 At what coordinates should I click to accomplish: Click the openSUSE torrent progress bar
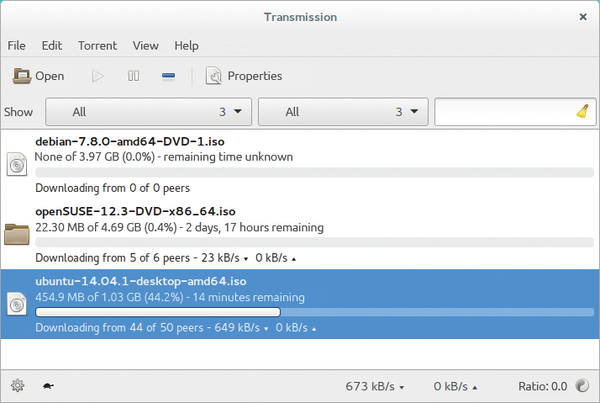pyautogui.click(x=314, y=242)
